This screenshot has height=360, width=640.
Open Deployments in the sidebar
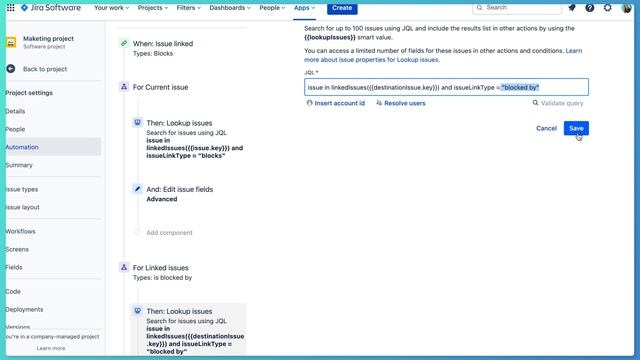(24, 309)
